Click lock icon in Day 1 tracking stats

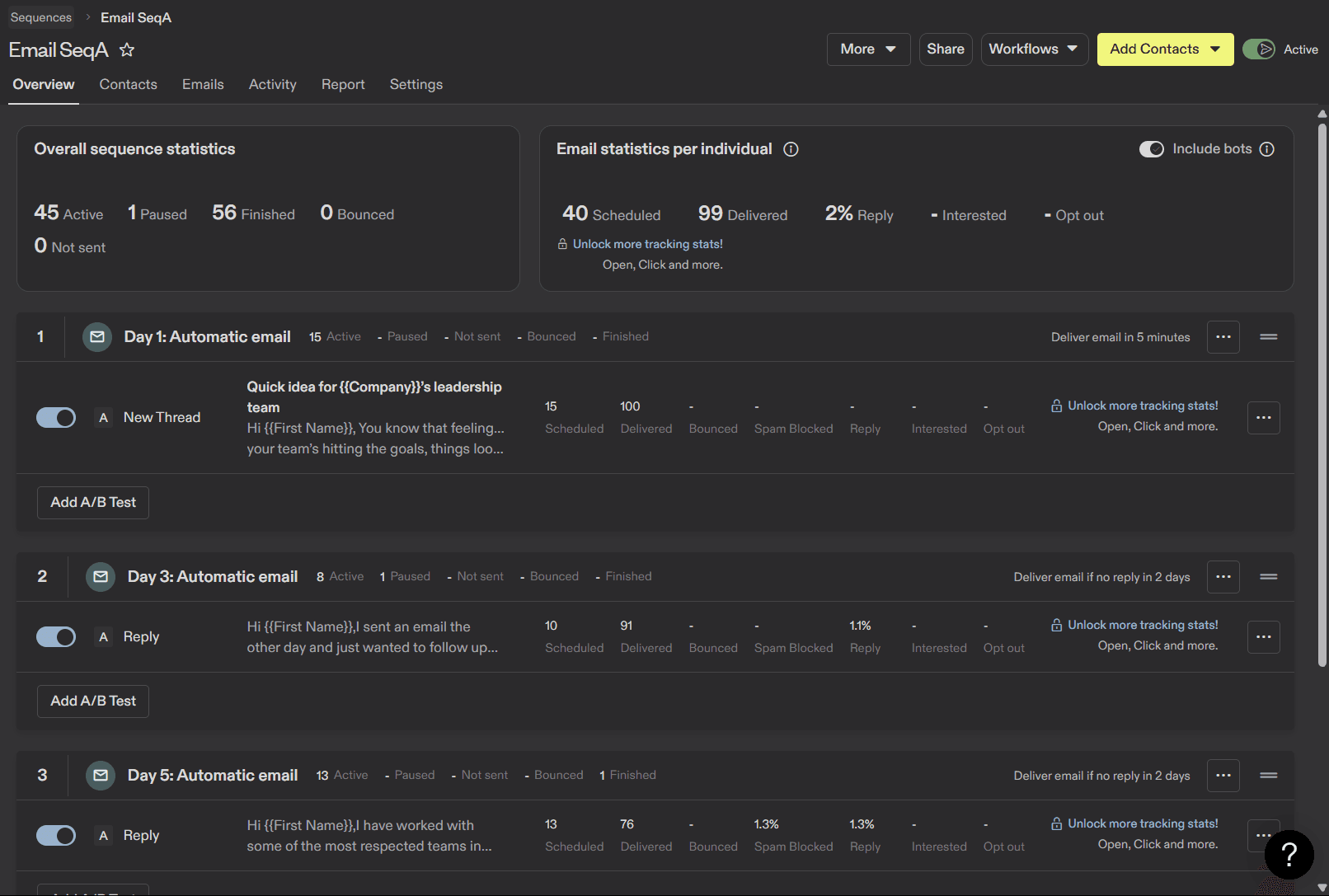(1056, 406)
